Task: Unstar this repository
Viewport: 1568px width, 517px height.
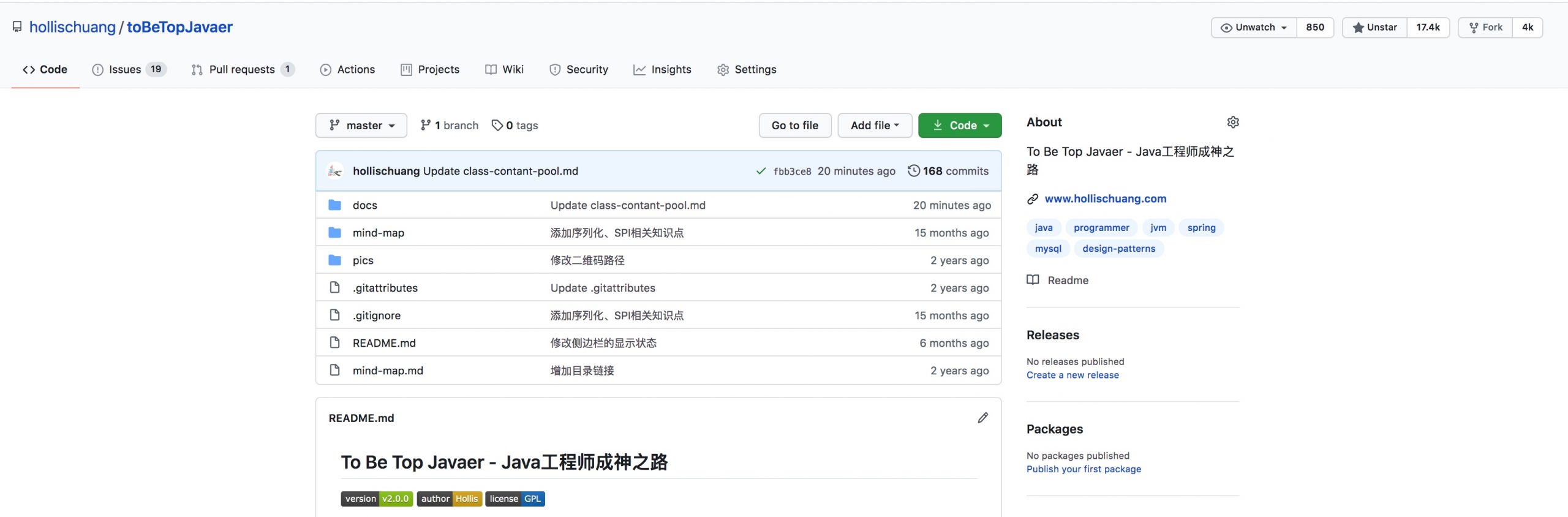Action: pos(1374,28)
